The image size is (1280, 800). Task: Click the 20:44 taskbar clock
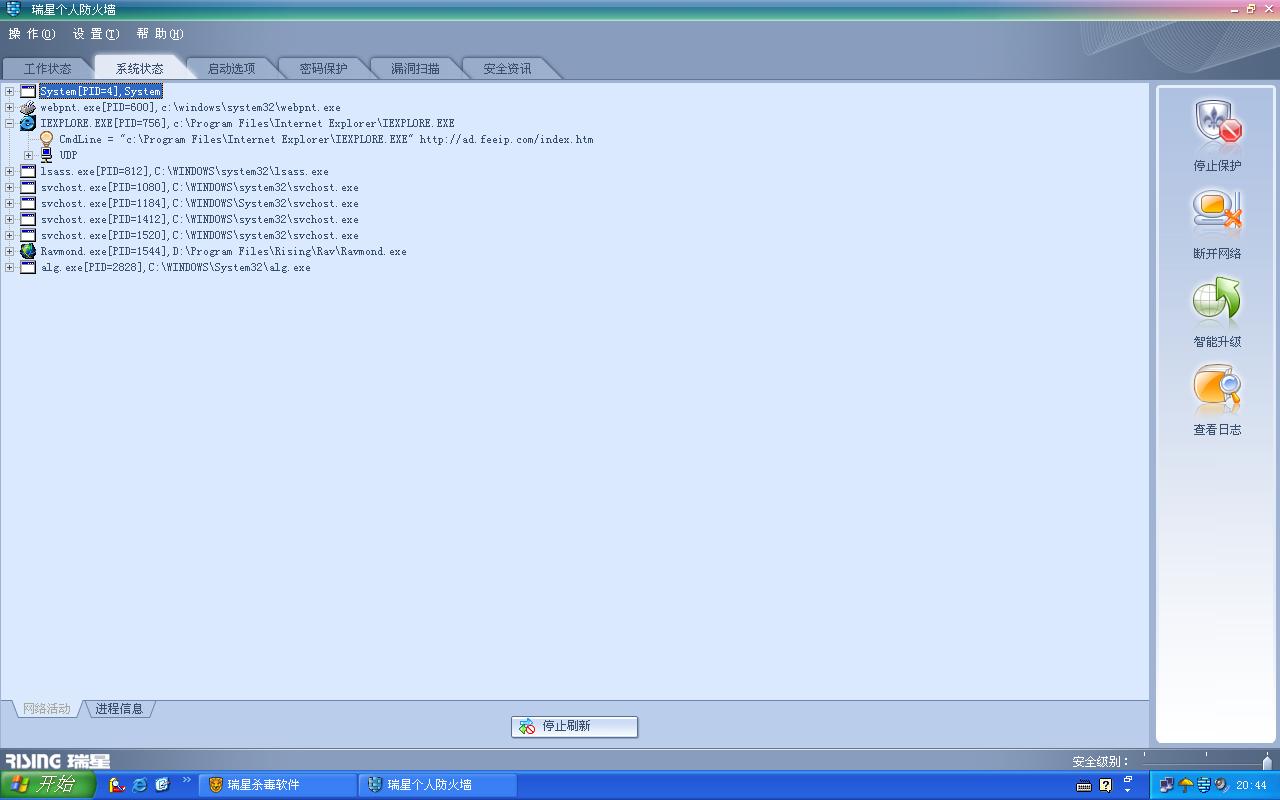click(1251, 786)
